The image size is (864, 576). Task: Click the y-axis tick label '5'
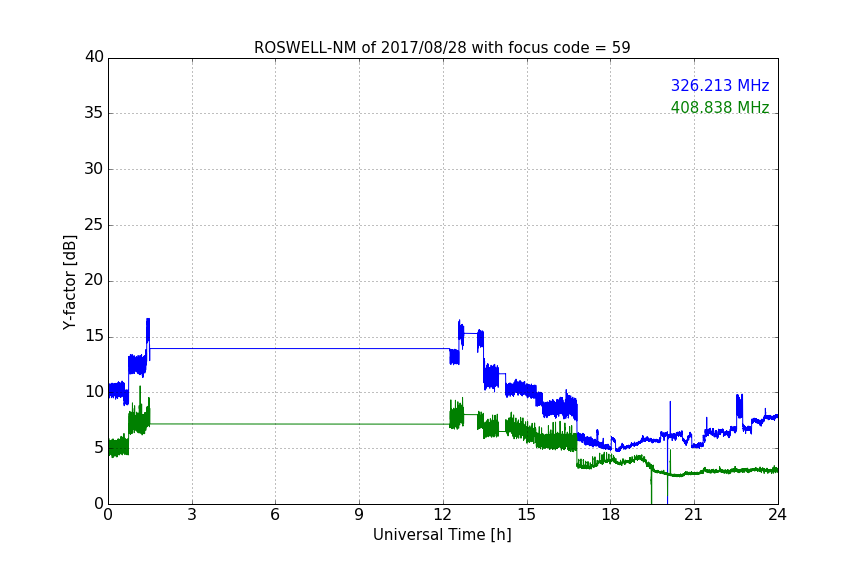pos(99,448)
